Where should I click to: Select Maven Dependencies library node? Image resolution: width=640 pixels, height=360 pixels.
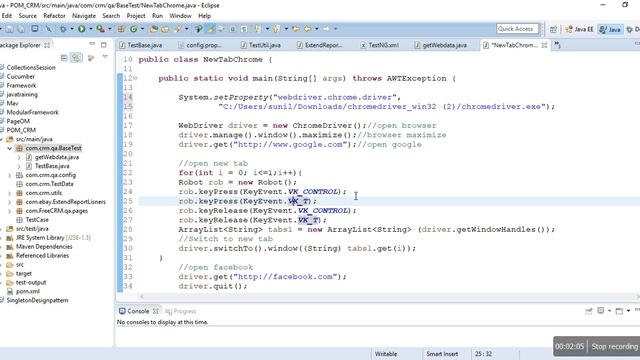[x=44, y=247]
